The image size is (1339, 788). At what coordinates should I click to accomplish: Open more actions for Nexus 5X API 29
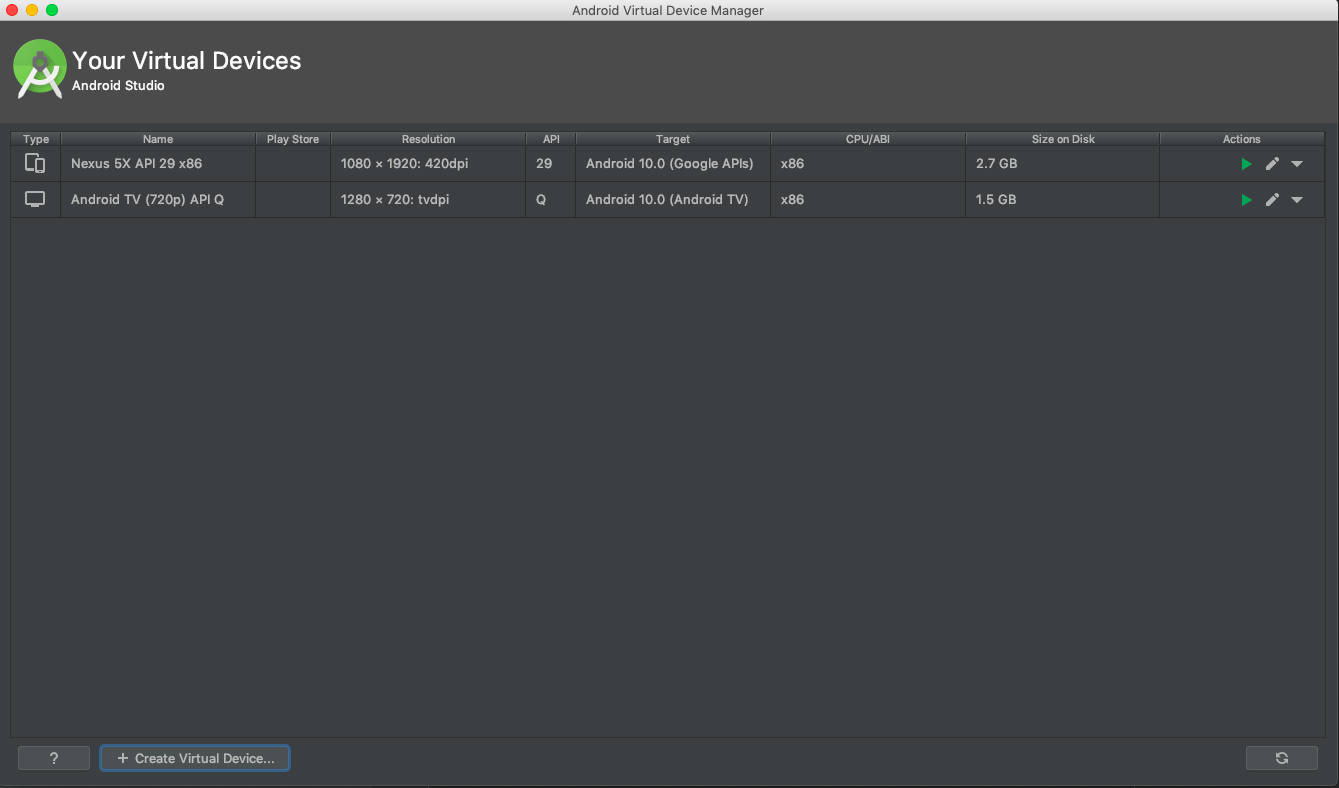(1297, 164)
